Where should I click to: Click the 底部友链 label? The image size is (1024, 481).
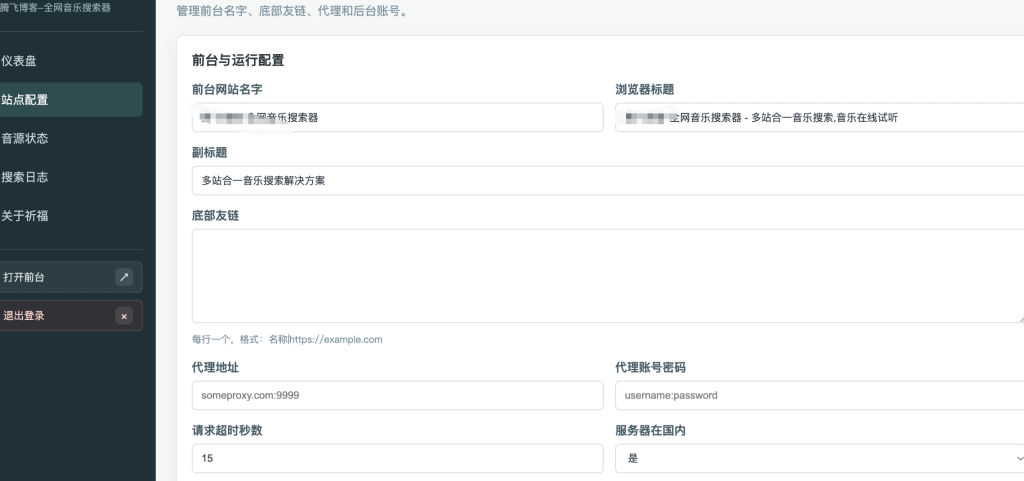pyautogui.click(x=216, y=215)
